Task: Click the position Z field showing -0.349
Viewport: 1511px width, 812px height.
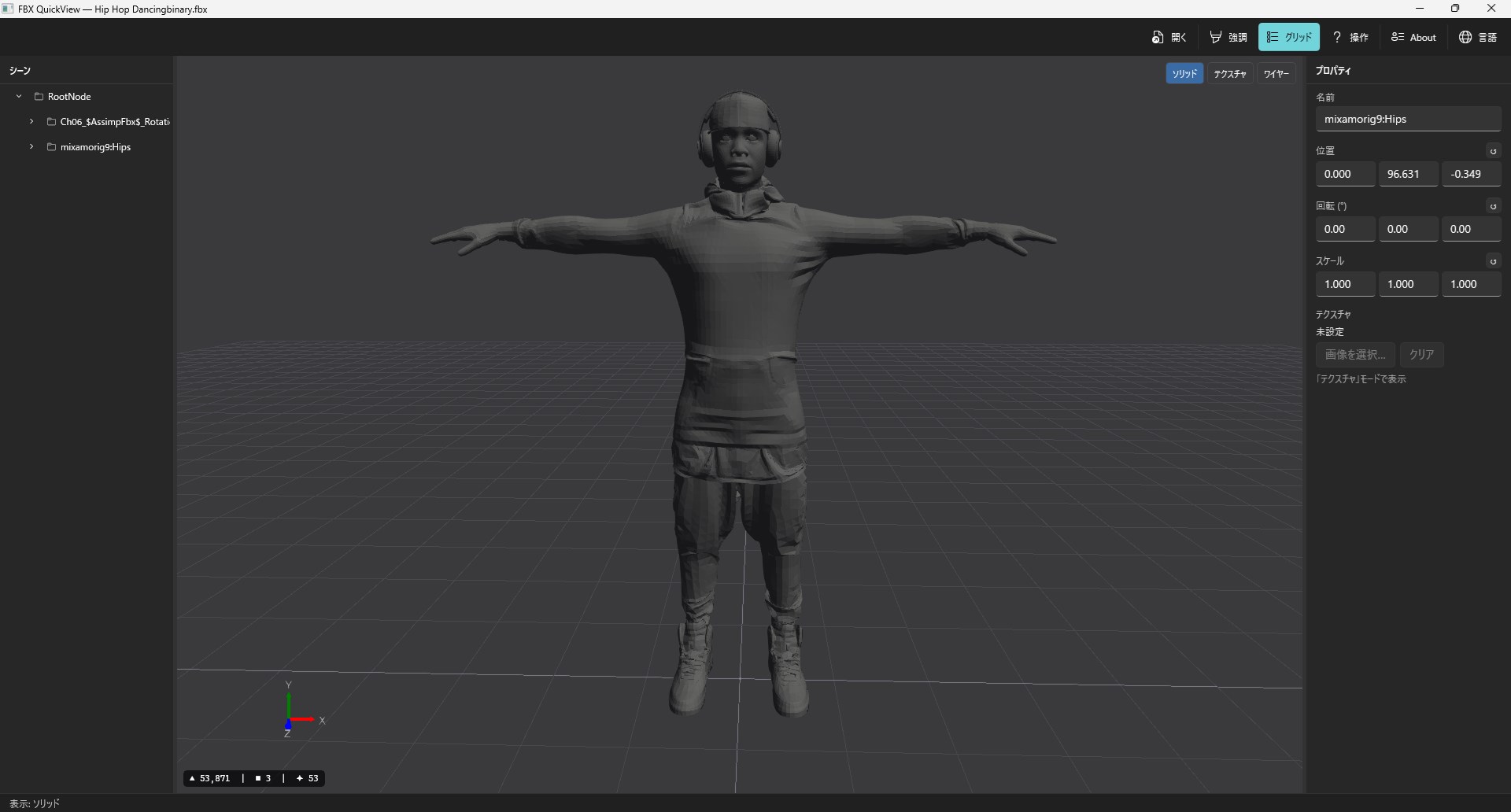Action: coord(1472,174)
